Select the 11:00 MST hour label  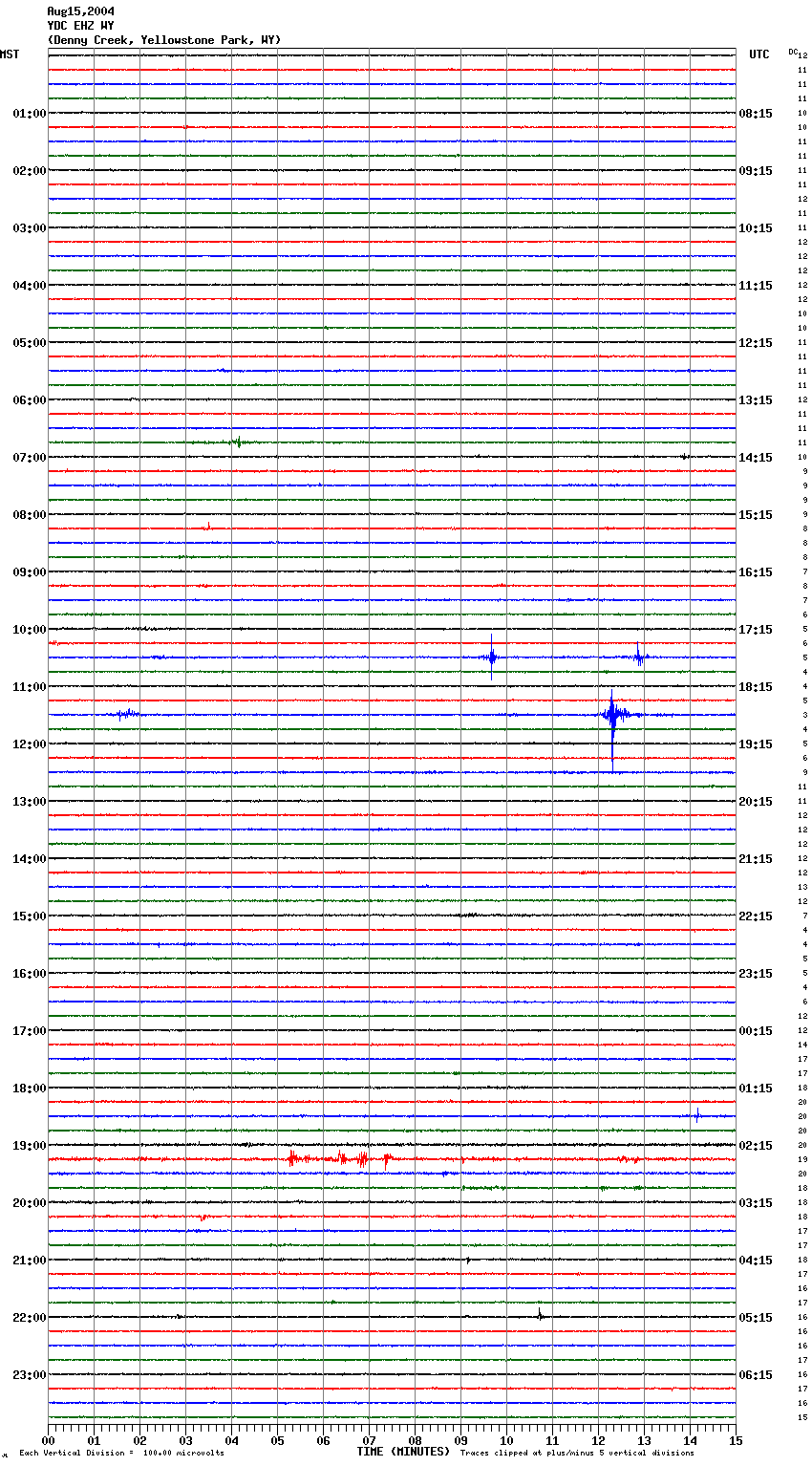click(x=30, y=687)
